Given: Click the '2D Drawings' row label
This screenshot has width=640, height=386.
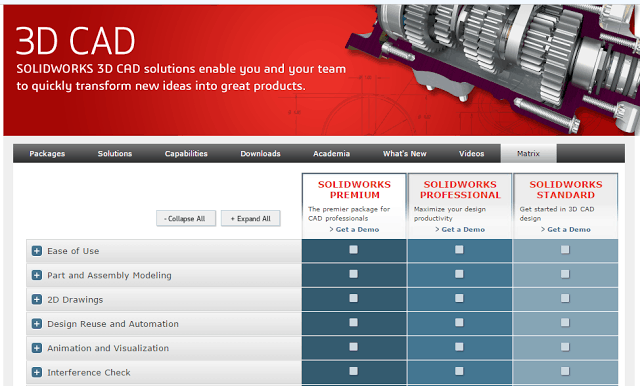Looking at the screenshot, I should (x=75, y=299).
